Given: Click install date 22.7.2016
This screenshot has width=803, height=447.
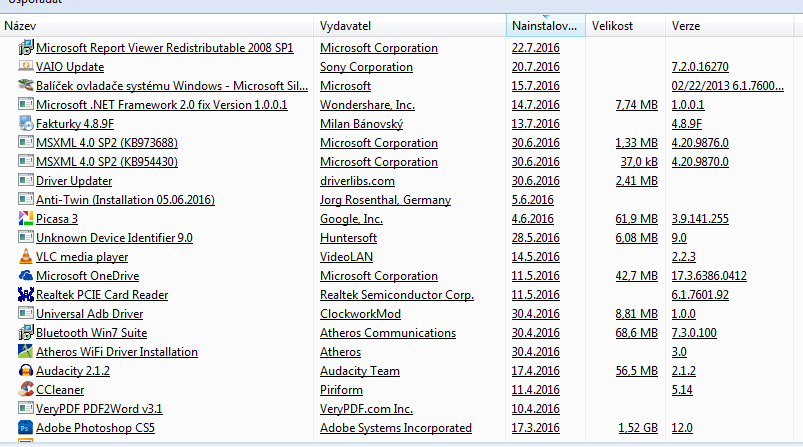Looking at the screenshot, I should pyautogui.click(x=535, y=48).
